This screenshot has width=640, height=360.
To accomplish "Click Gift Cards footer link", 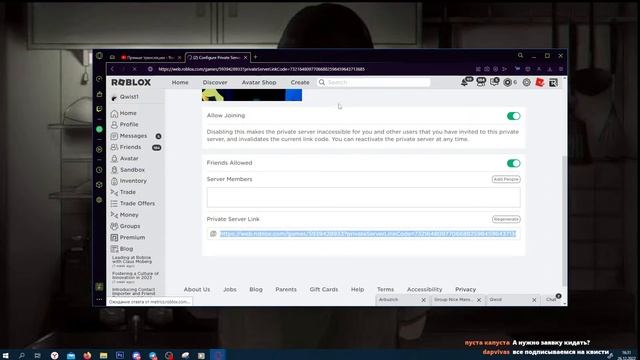I will point(324,289).
